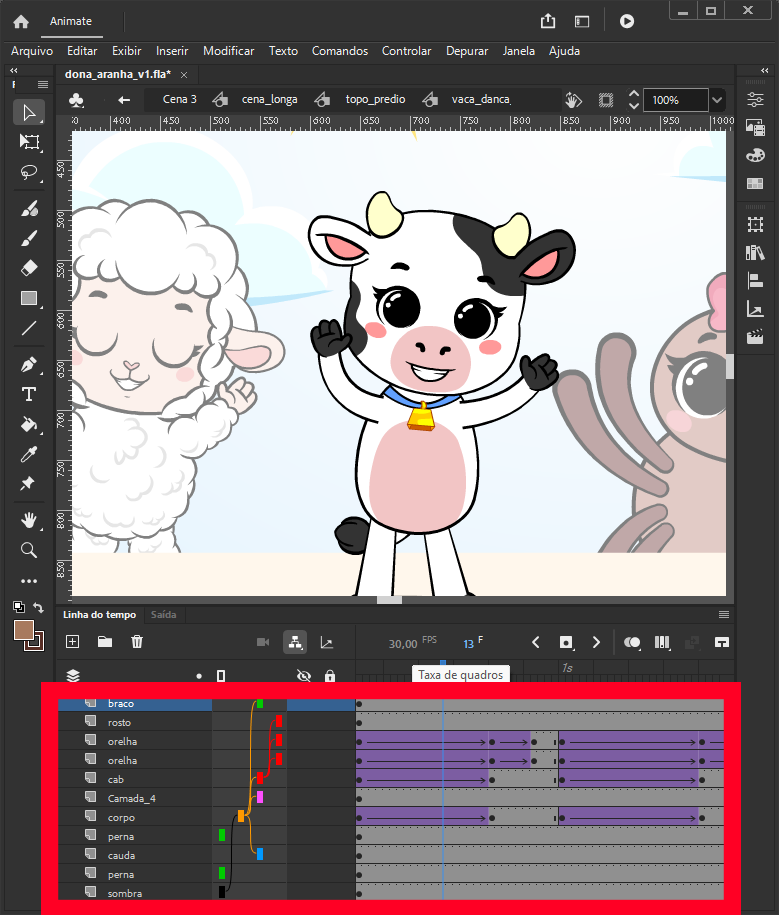Toggle layer parenting view
The width and height of the screenshot is (779, 915).
click(295, 642)
